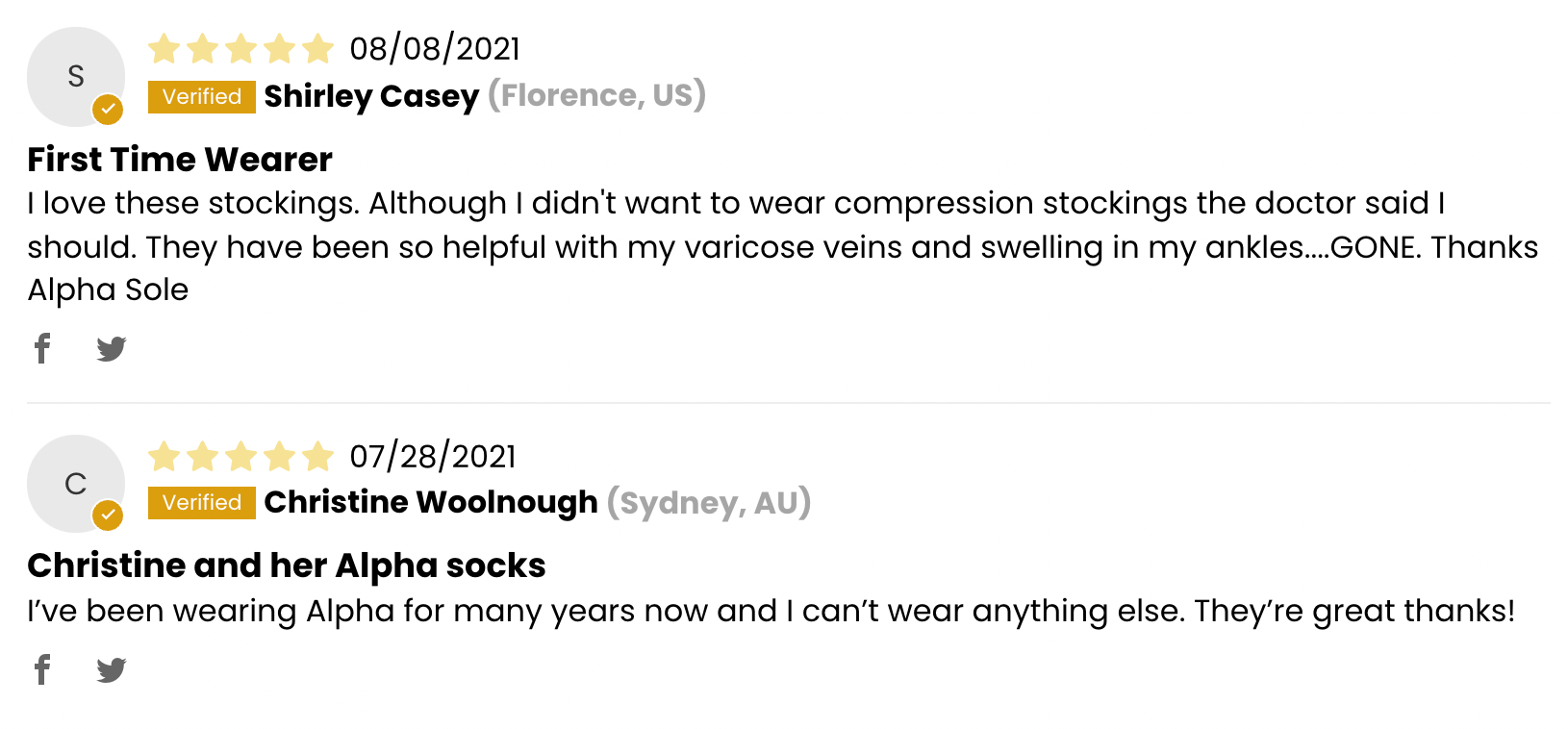Share Shirley Casey's review on Twitter
This screenshot has height=729, width=1568.
click(x=112, y=348)
